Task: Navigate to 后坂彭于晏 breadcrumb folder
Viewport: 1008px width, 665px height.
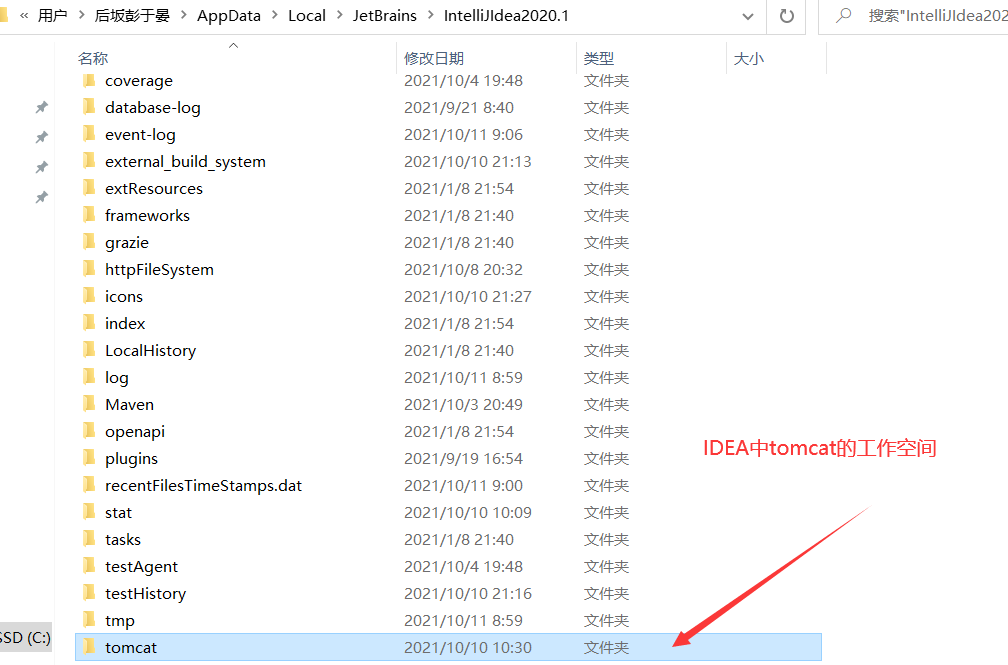Action: point(132,15)
